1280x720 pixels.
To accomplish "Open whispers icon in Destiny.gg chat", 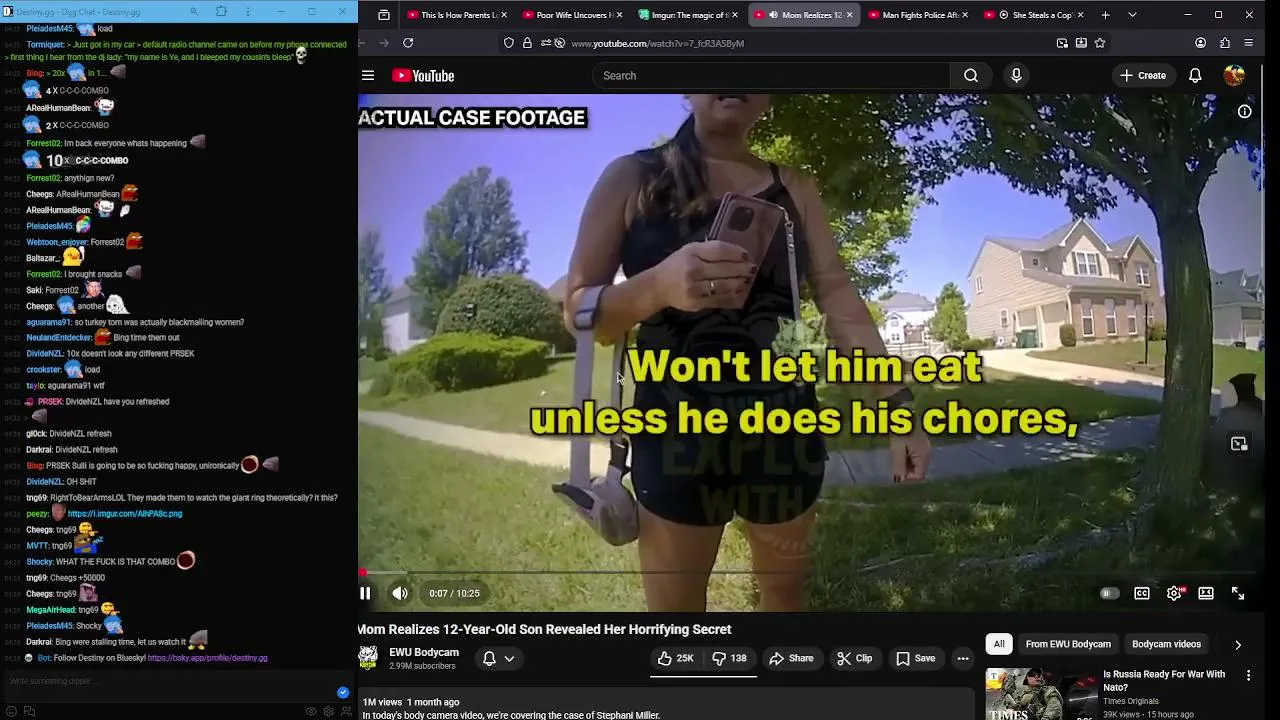I will click(x=29, y=712).
